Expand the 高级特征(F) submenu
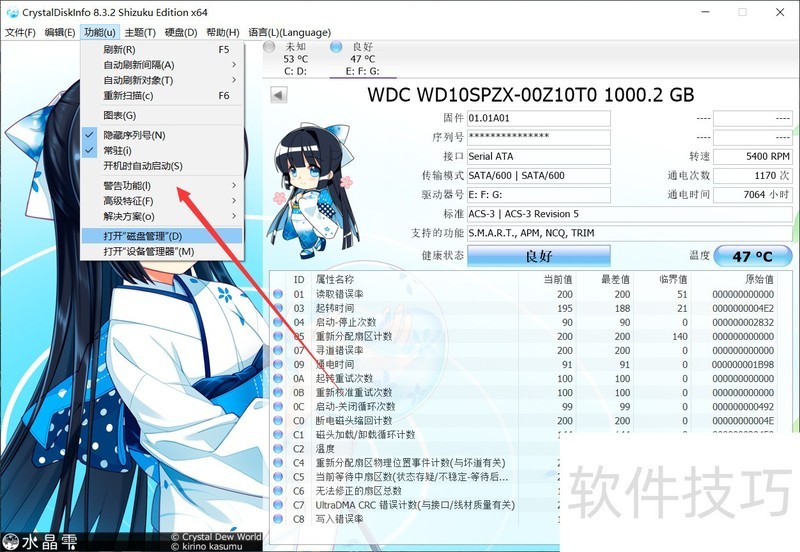This screenshot has width=800, height=552. [162, 200]
